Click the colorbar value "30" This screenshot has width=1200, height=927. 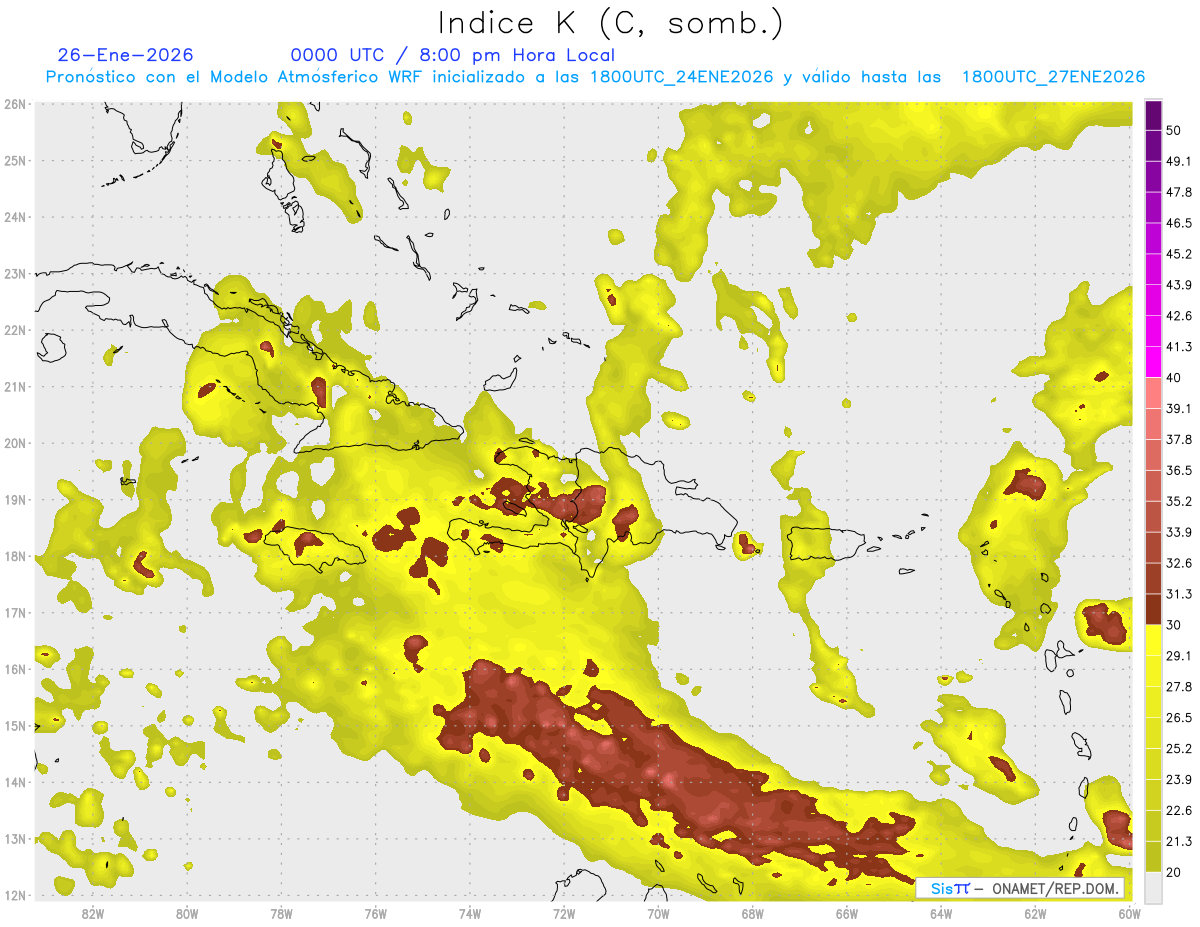coord(1174,625)
